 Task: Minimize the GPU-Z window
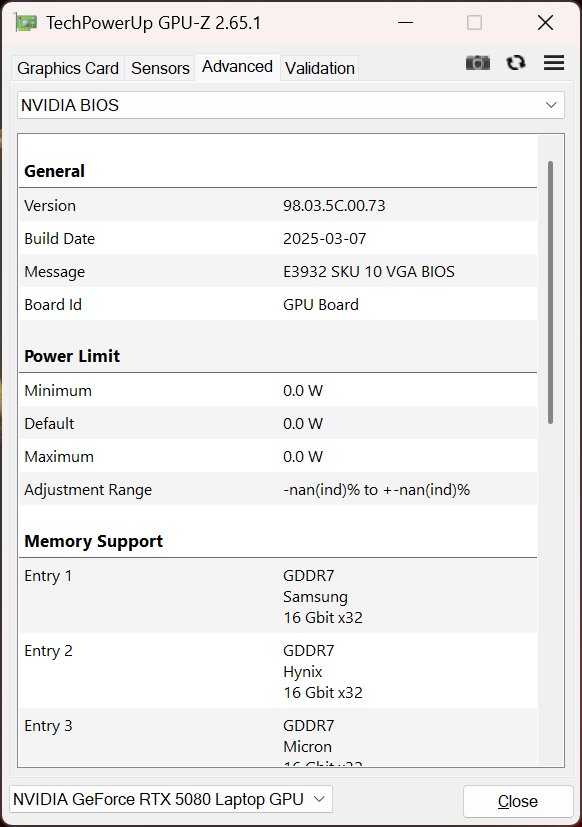[x=405, y=23]
